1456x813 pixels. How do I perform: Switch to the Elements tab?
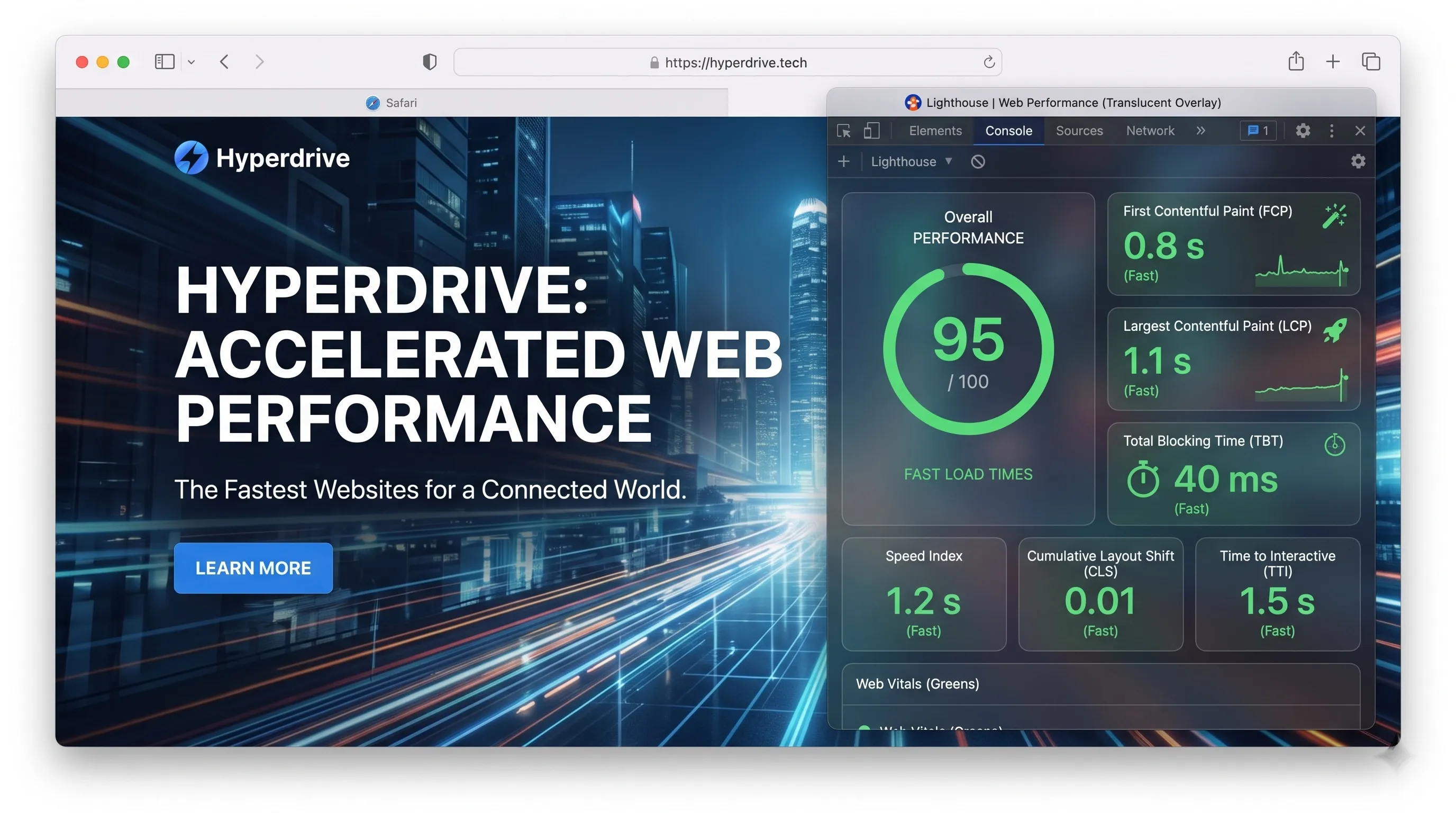[x=935, y=131]
